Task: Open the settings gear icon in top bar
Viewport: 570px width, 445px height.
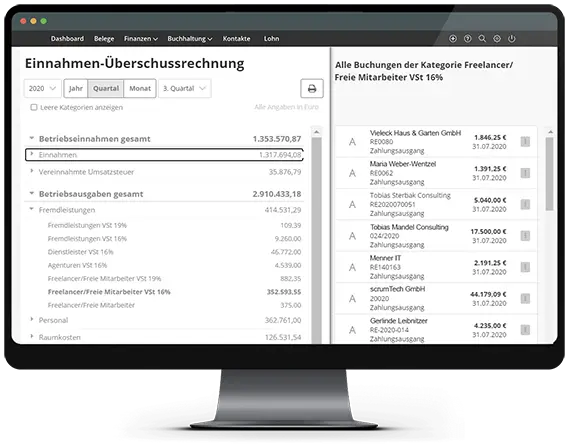Action: 497,39
